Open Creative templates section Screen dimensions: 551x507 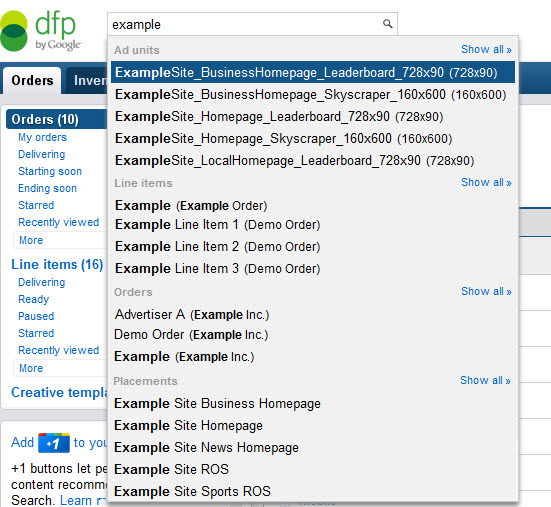click(59, 392)
